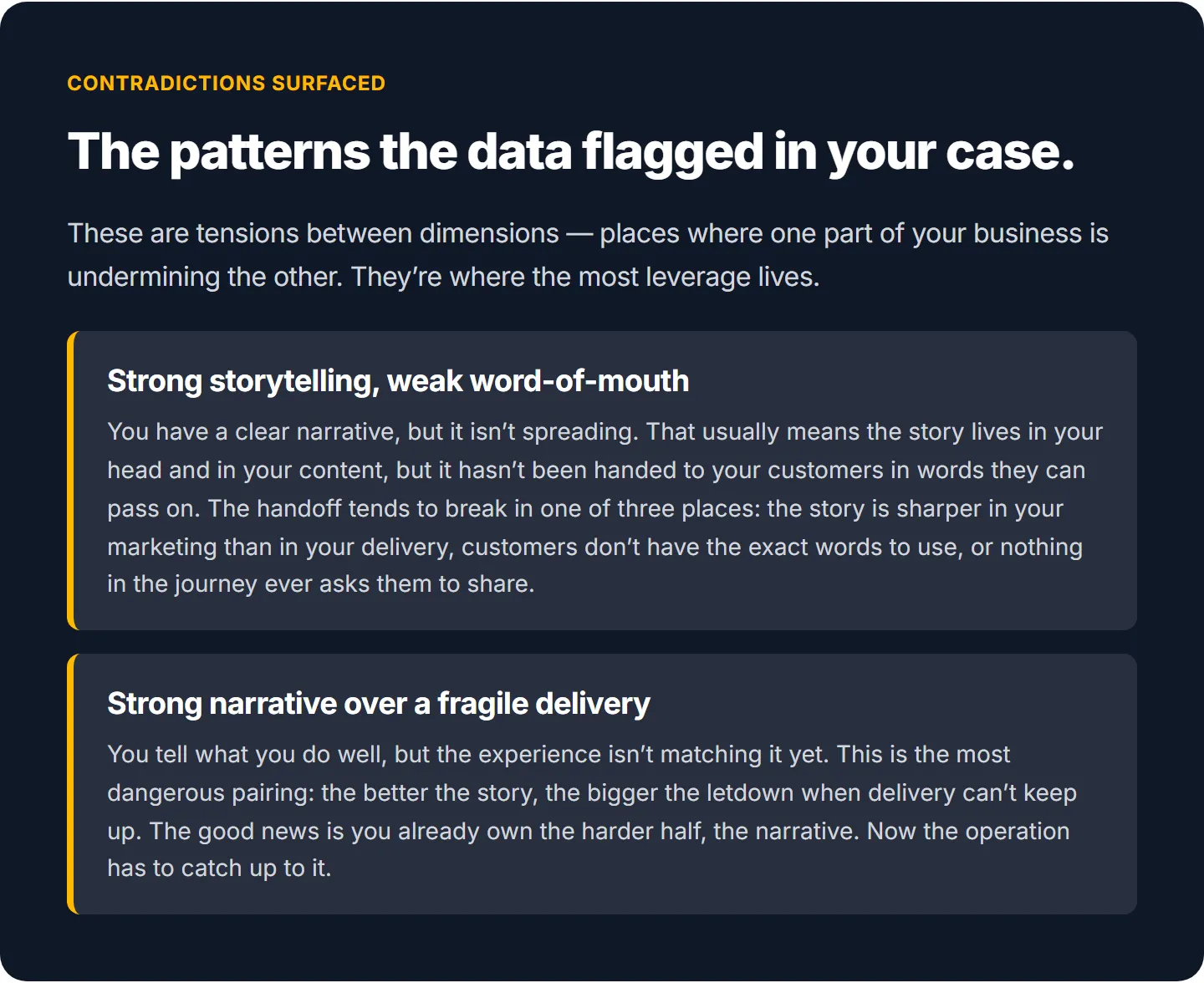Click the text 'You have a clear narrative'

coord(253,432)
